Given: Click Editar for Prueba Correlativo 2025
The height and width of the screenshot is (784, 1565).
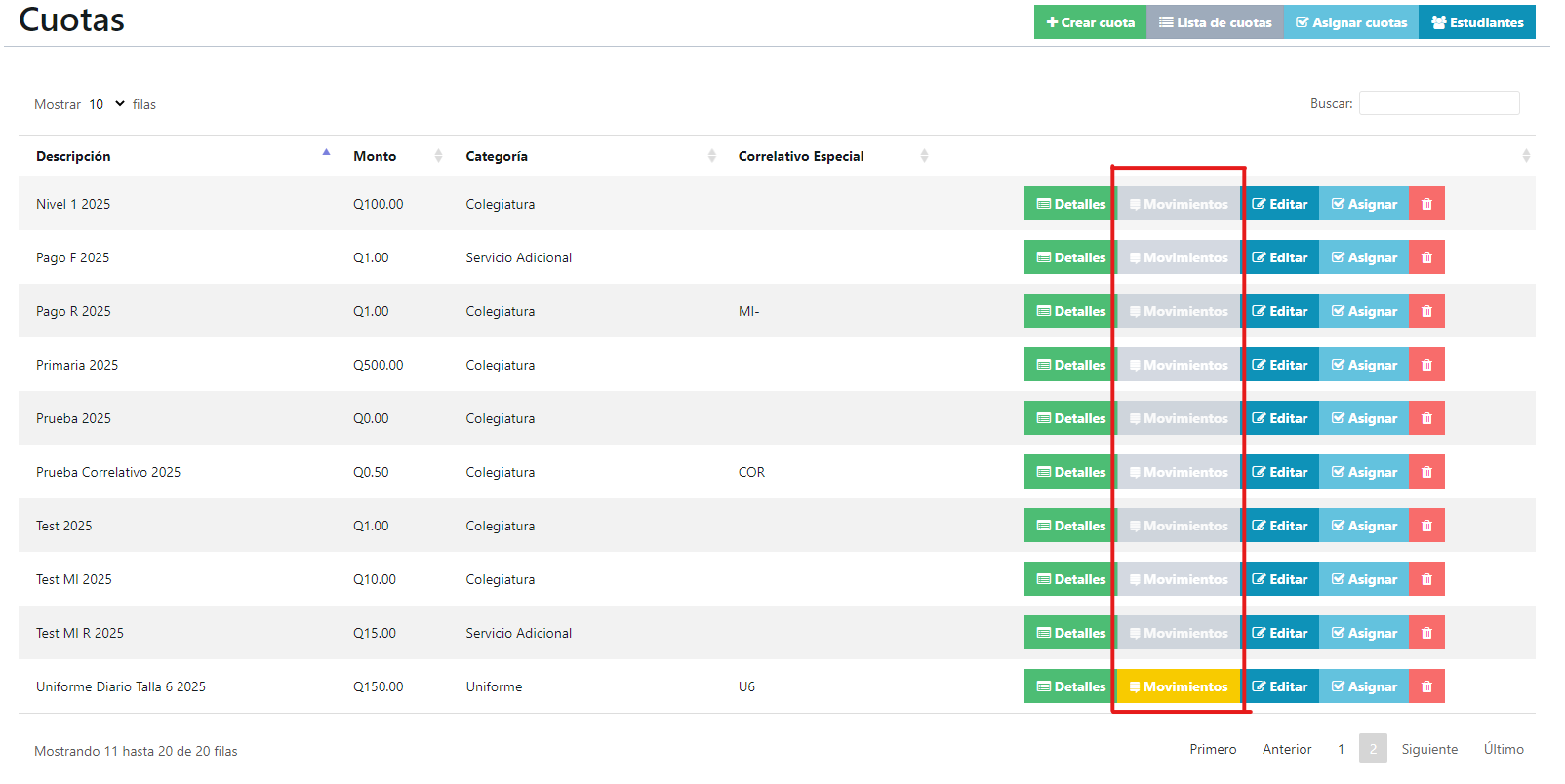Looking at the screenshot, I should pos(1279,472).
